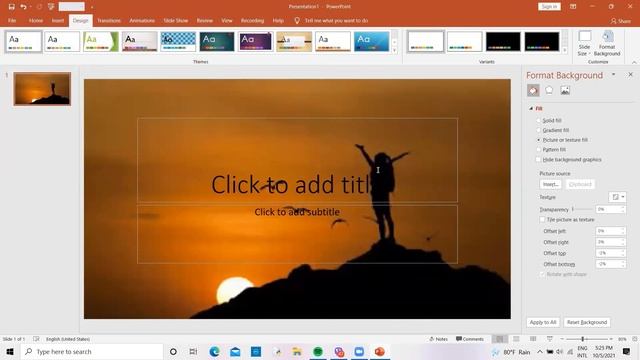
Task: Click zoom out minus icon
Action: (x=562, y=339)
